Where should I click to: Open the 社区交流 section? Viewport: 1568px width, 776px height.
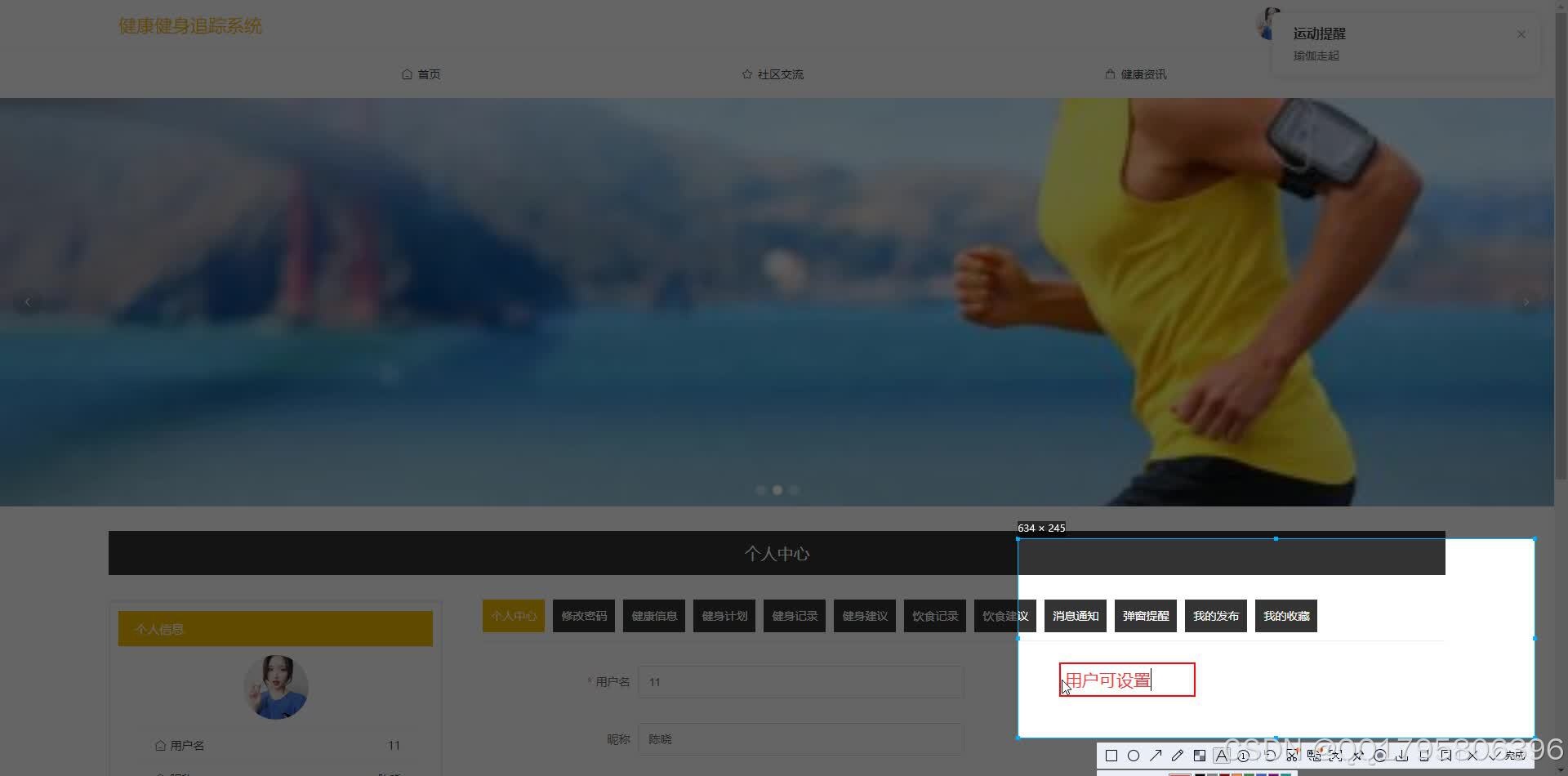click(773, 74)
